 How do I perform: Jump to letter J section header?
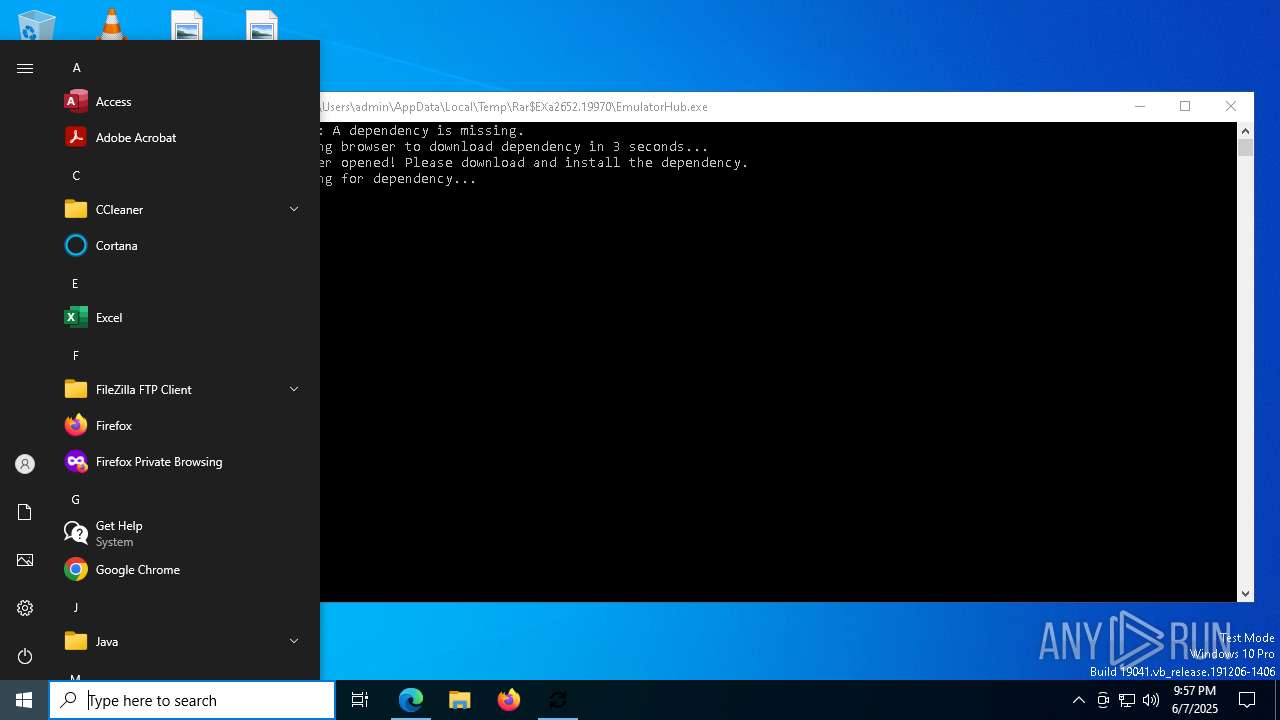click(x=75, y=607)
